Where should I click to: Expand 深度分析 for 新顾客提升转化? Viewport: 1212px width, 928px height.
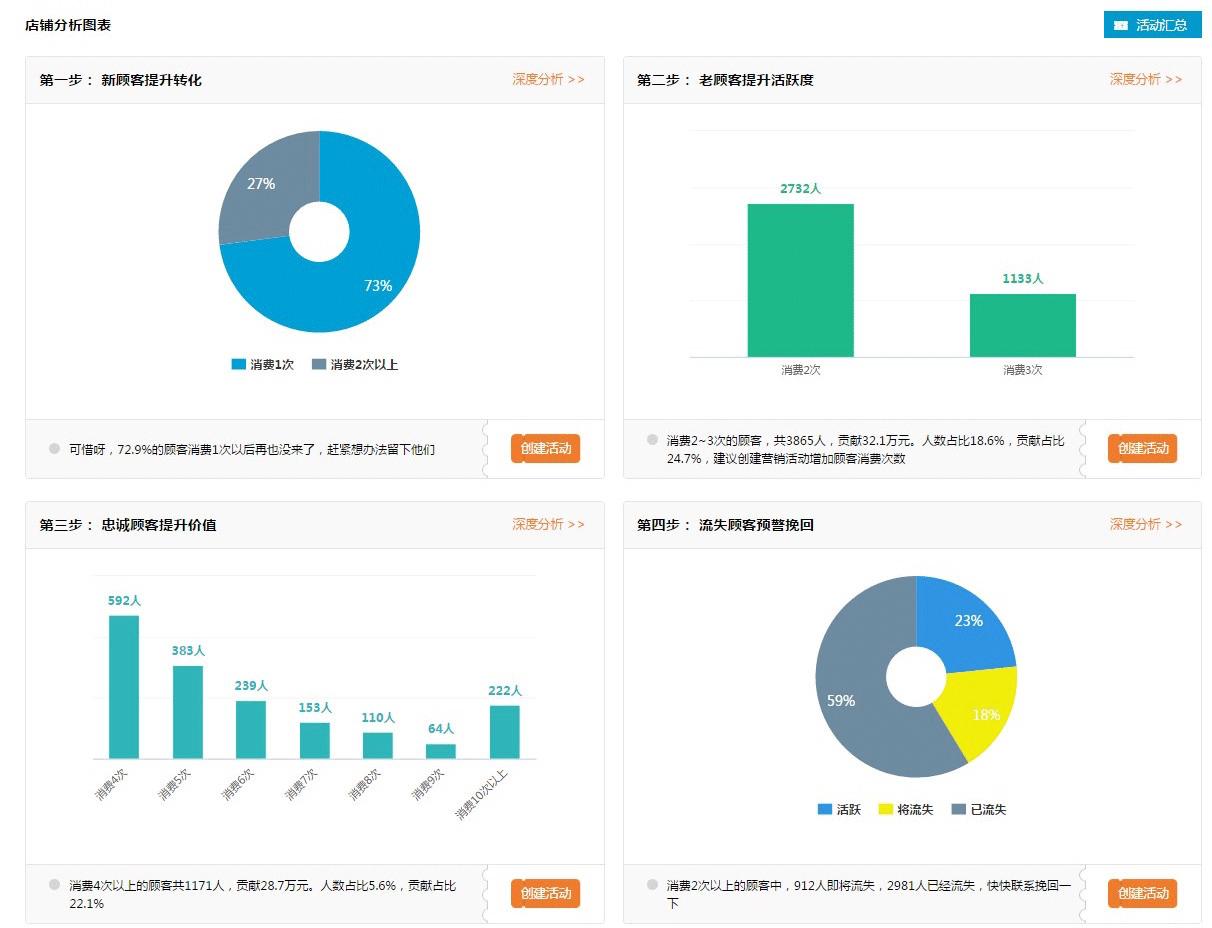click(547, 79)
